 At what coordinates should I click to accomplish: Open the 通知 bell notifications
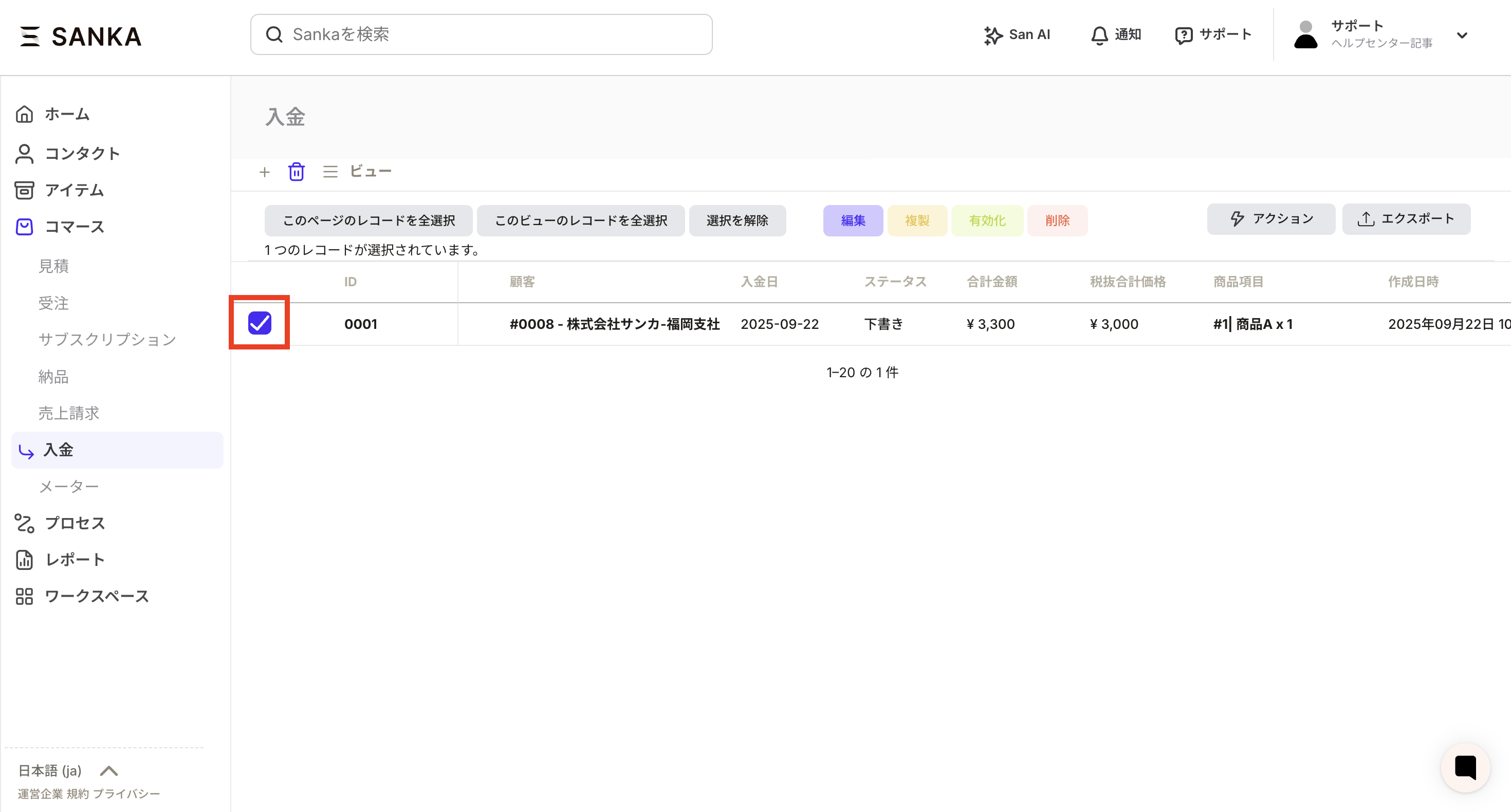(1116, 34)
